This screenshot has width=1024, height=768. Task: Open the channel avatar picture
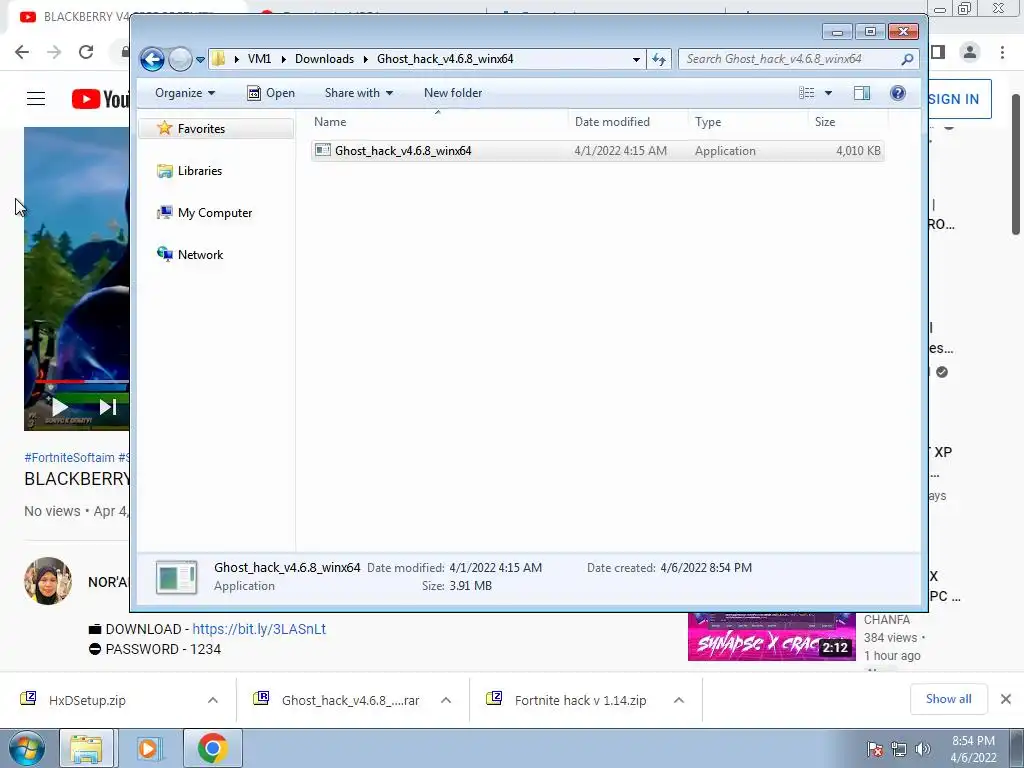pos(48,581)
